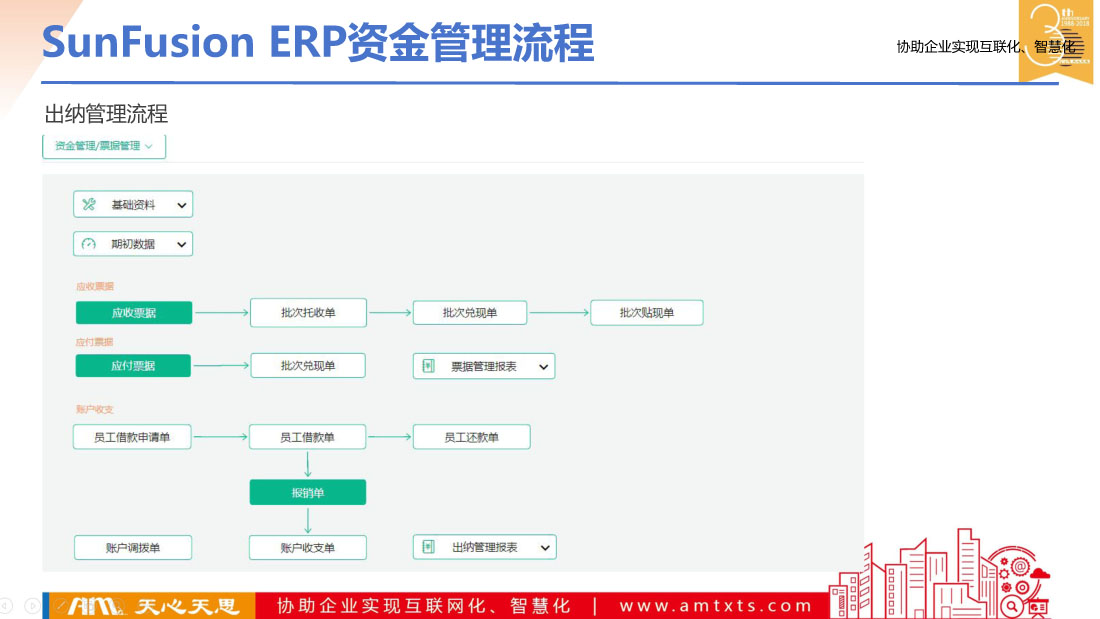Expand the 期初数据 dropdown arrow

point(181,244)
